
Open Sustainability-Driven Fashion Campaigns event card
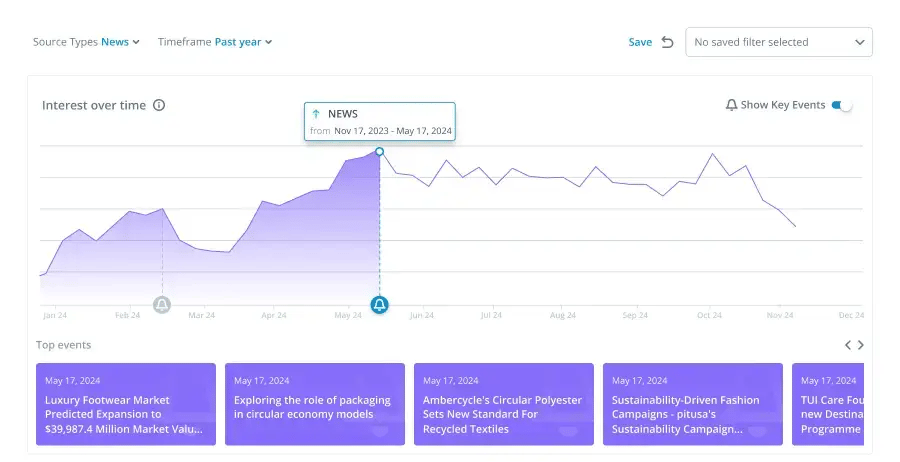(x=693, y=404)
